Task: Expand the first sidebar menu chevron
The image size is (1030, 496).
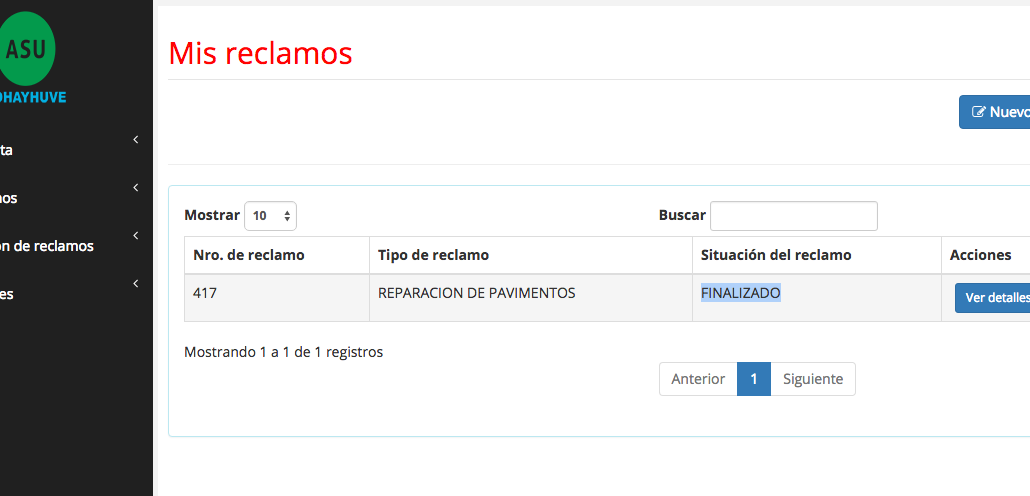Action: [135, 140]
